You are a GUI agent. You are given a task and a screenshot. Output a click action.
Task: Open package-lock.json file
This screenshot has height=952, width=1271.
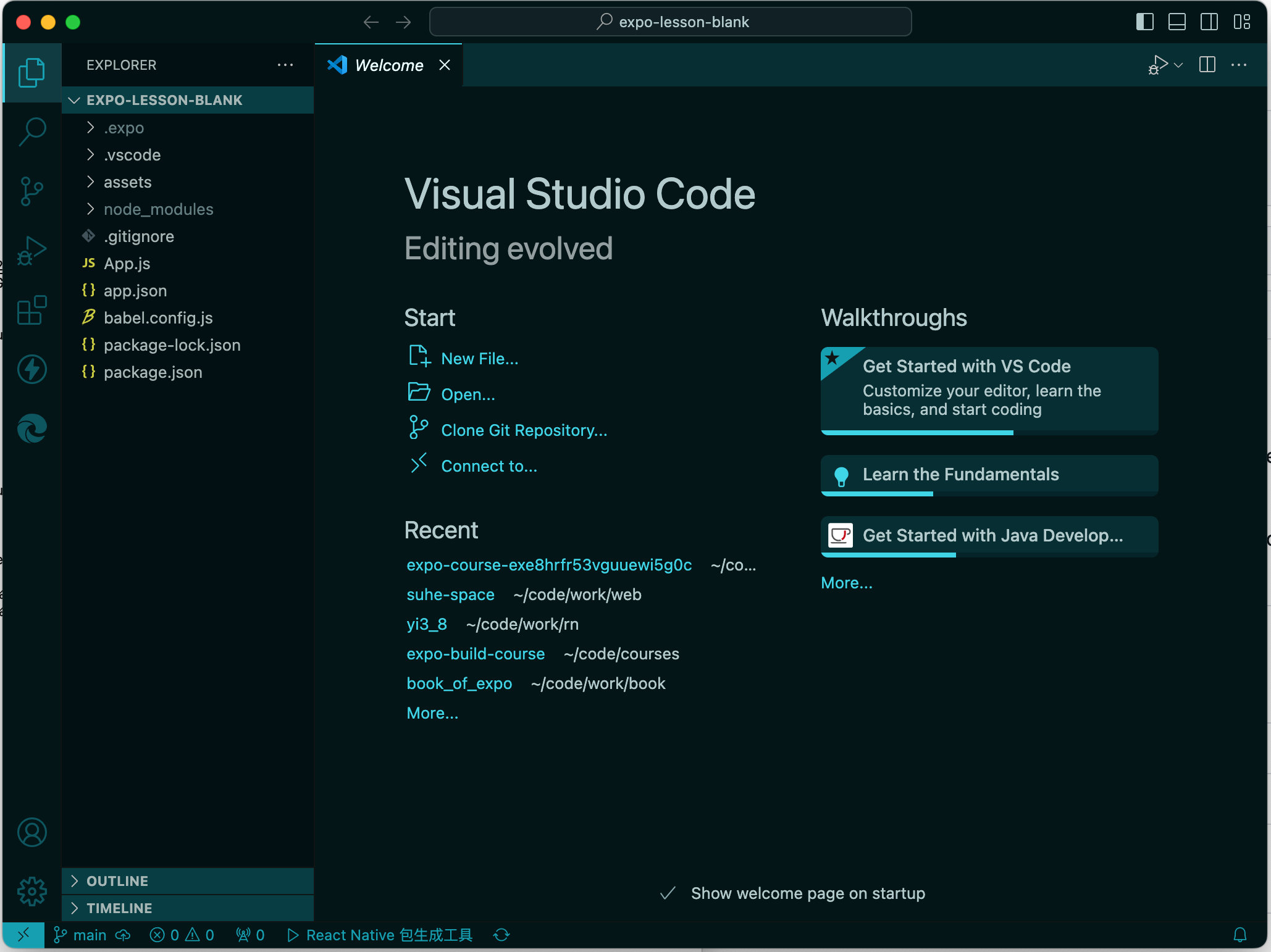coord(188,345)
